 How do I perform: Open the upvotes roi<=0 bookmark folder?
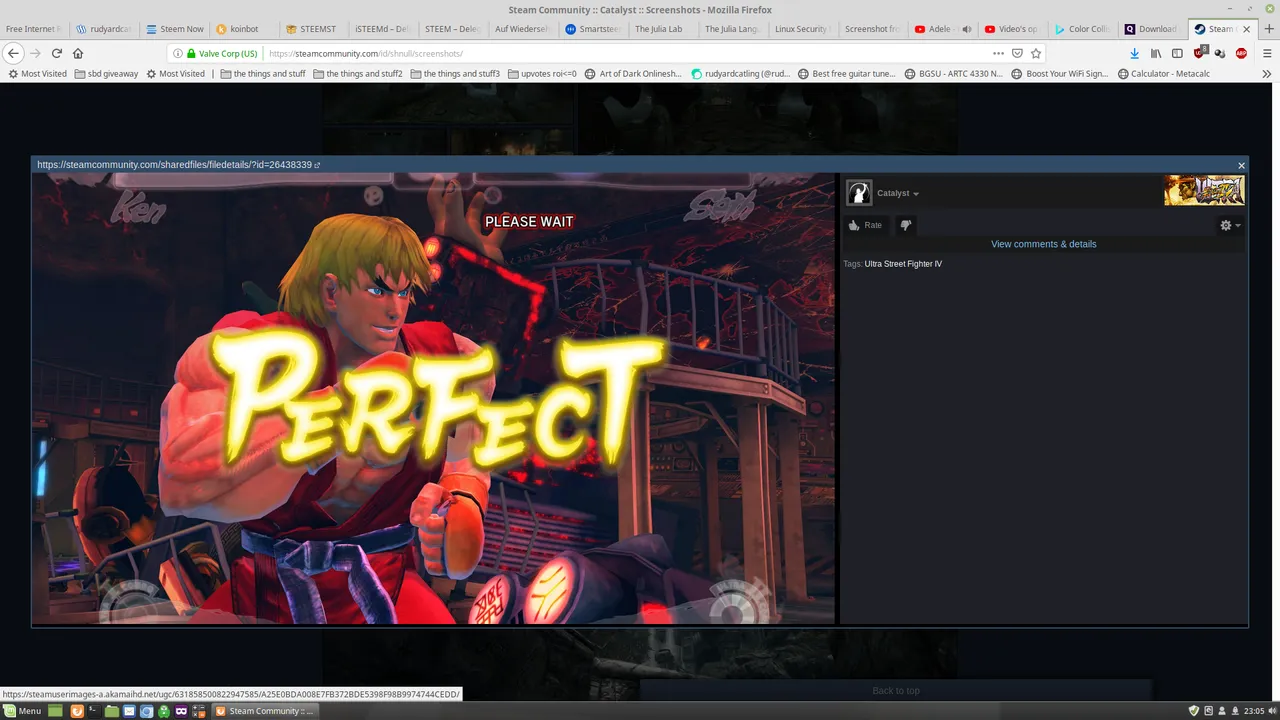(x=542, y=73)
